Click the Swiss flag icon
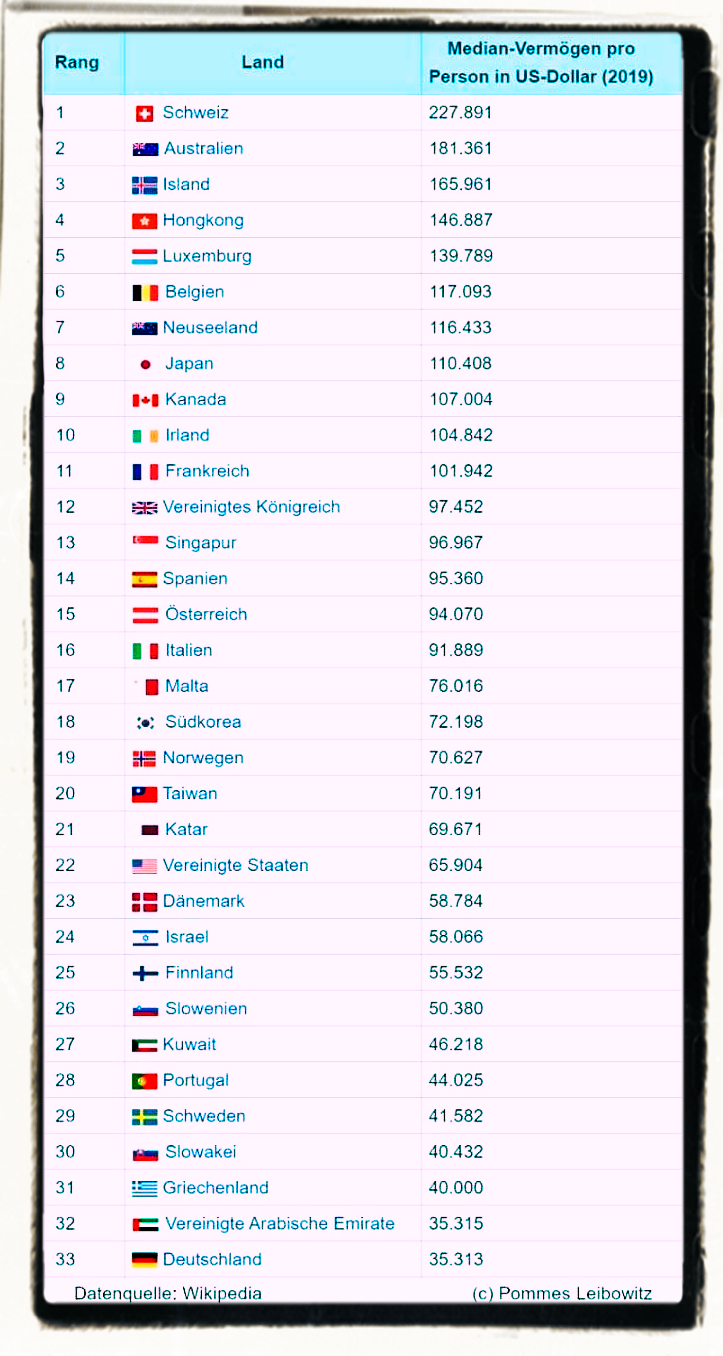 click(144, 113)
